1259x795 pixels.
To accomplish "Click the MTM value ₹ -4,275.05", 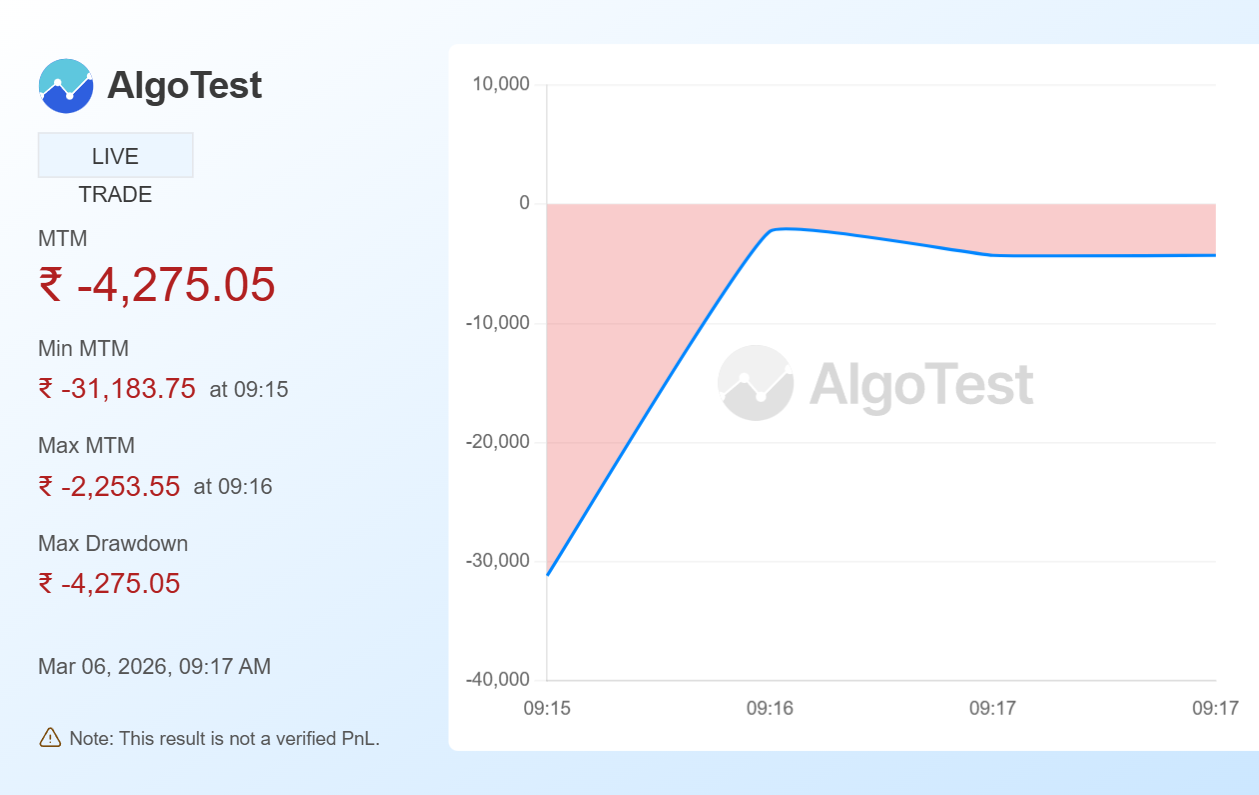I will pyautogui.click(x=156, y=287).
